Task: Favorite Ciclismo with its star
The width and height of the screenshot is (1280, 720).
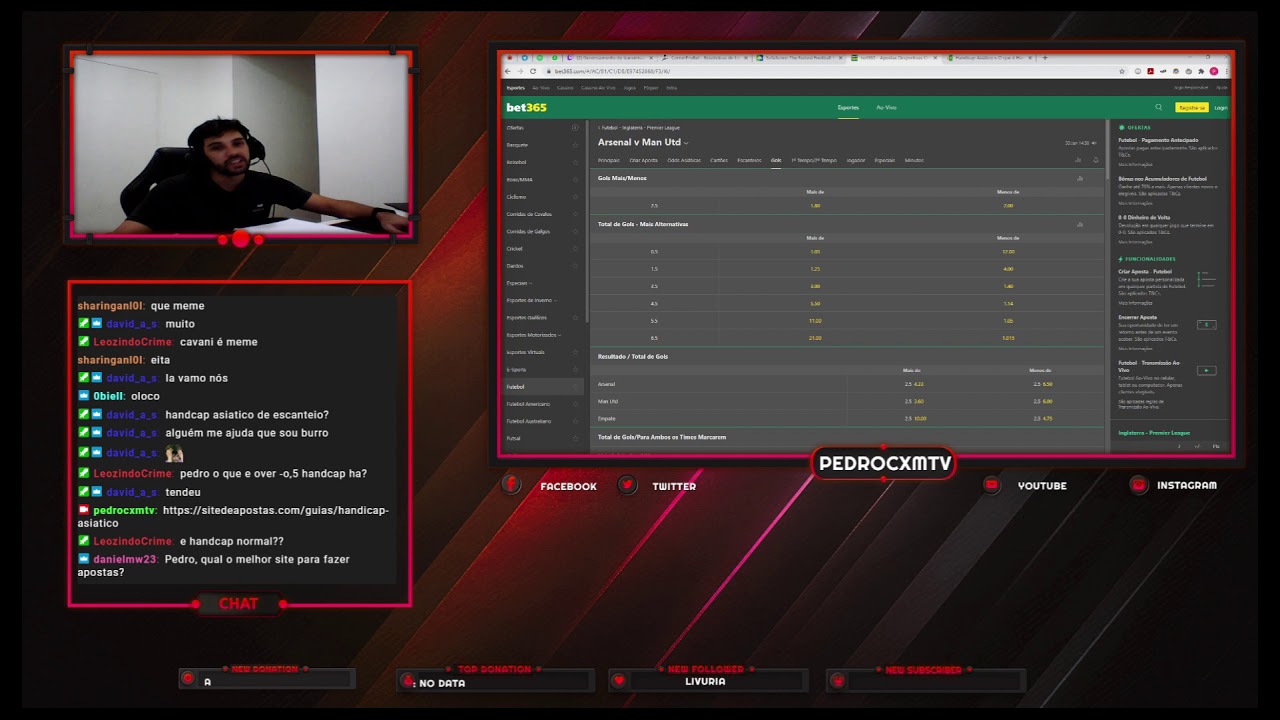Action: pyautogui.click(x=575, y=197)
